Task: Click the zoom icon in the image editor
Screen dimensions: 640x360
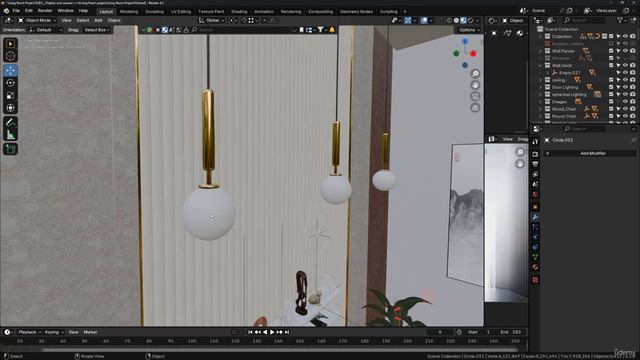Action: [520, 152]
